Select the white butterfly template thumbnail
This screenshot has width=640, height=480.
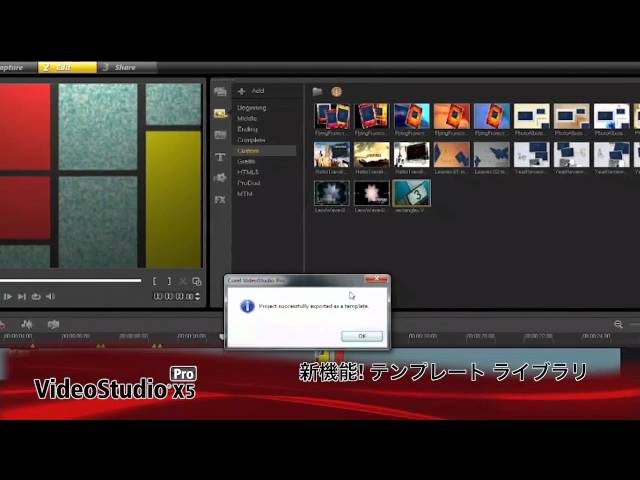click(x=492, y=155)
